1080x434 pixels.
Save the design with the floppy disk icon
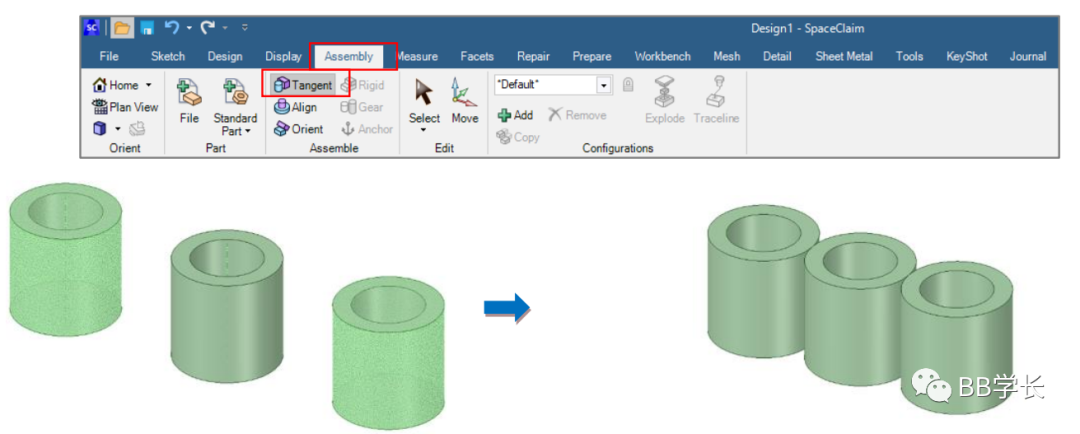click(x=147, y=28)
